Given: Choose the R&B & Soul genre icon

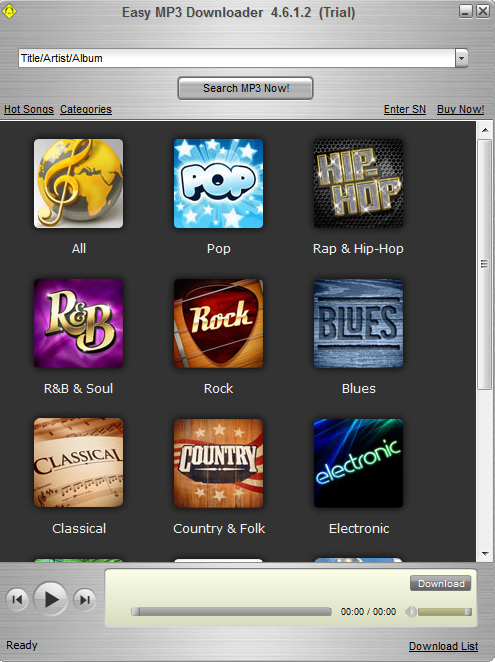Looking at the screenshot, I should point(79,323).
